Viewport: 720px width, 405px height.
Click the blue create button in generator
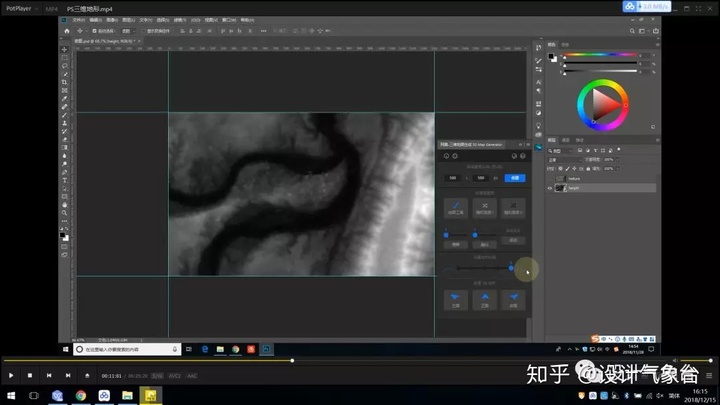coord(515,178)
